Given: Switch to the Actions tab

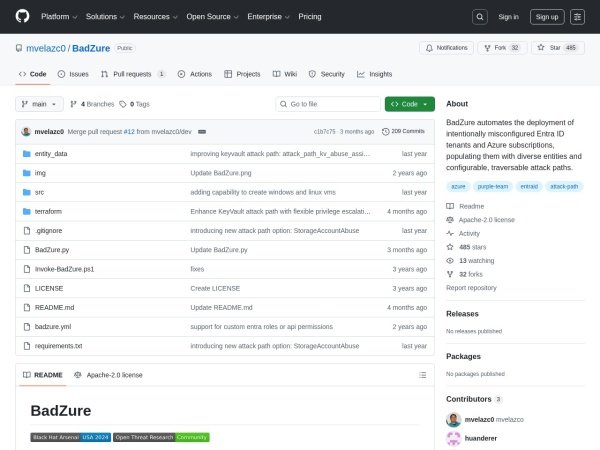Looking at the screenshot, I should click(x=195, y=74).
